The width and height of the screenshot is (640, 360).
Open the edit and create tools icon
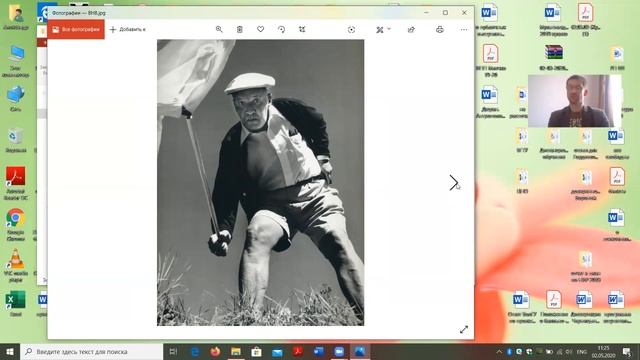[x=380, y=29]
